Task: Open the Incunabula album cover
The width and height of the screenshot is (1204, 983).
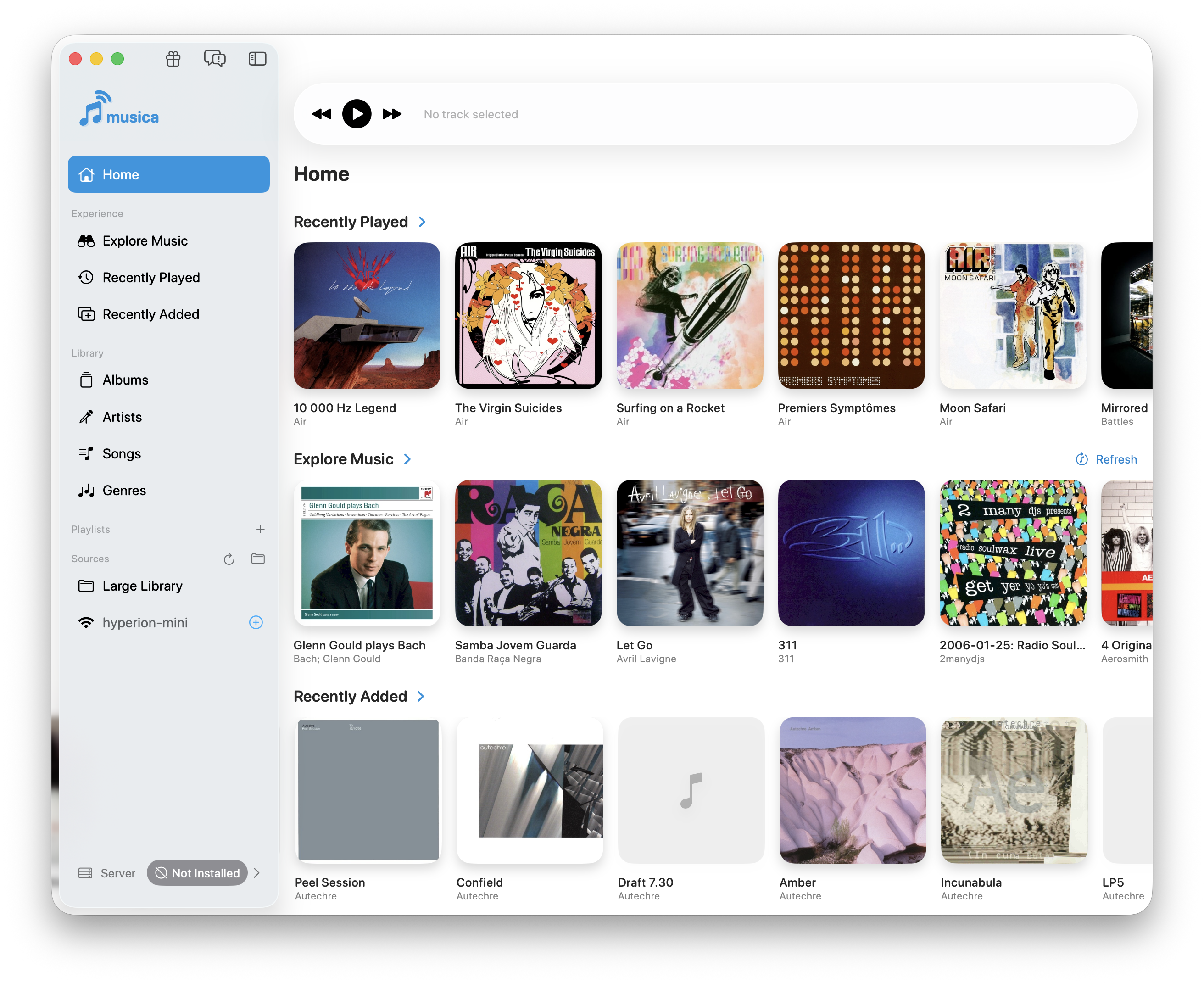Action: (x=1014, y=790)
